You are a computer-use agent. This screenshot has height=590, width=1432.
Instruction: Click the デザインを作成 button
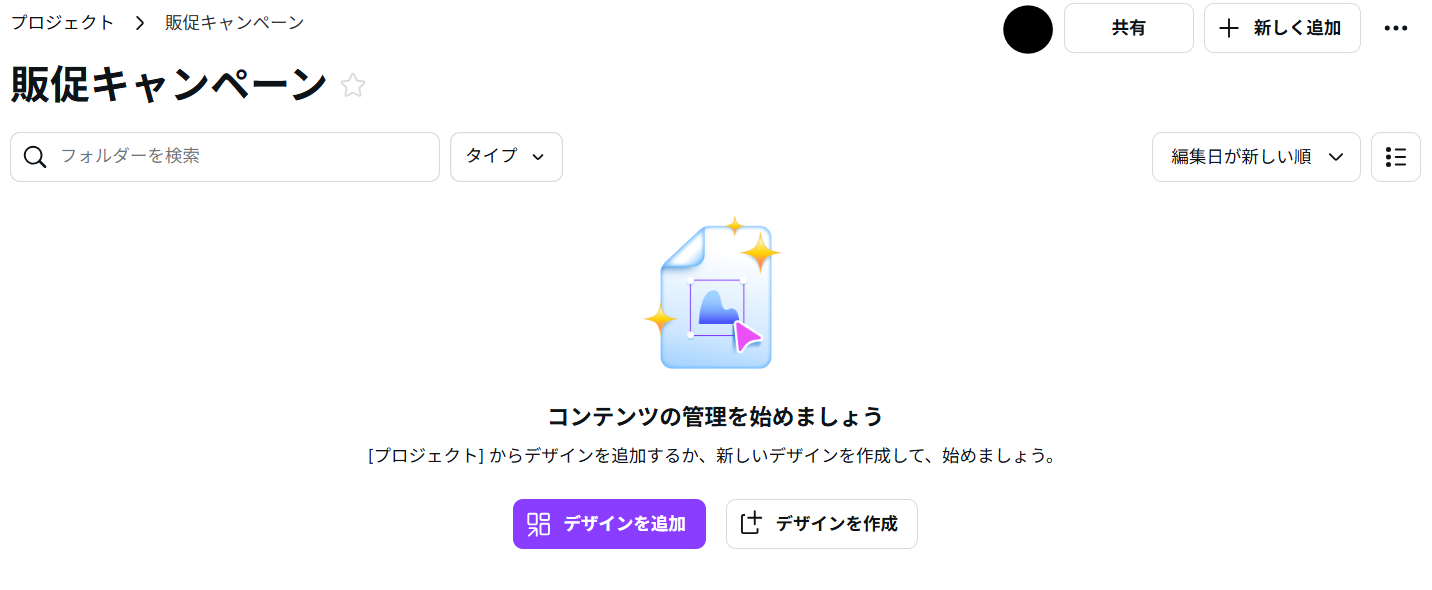point(821,524)
